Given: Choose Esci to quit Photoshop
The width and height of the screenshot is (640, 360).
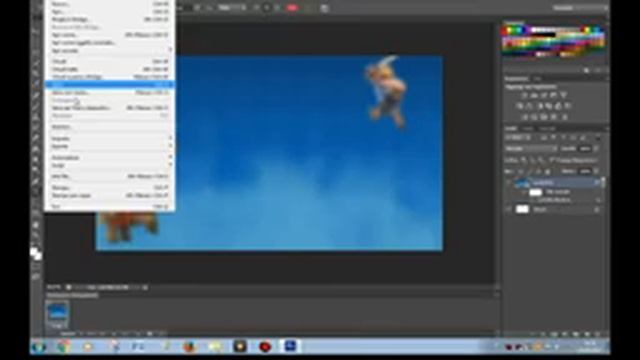Looking at the screenshot, I should (x=109, y=207).
